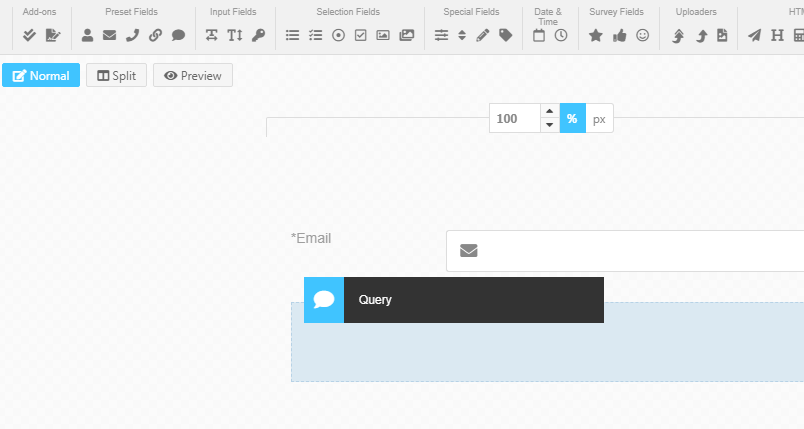Insert a select list field
Viewport: 804px width, 429px height.
(292, 35)
